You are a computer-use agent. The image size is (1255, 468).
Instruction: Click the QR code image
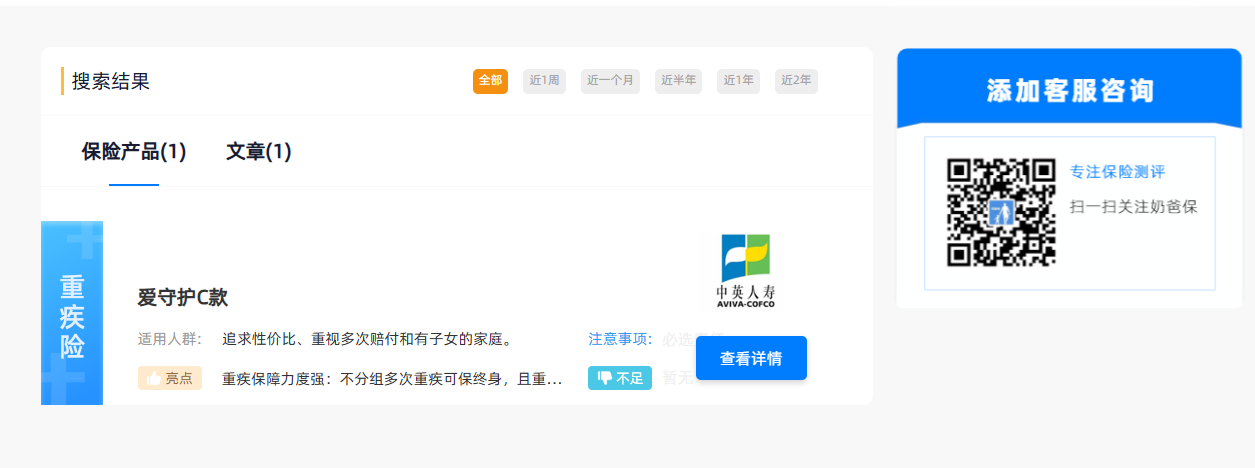pyautogui.click(x=1001, y=213)
